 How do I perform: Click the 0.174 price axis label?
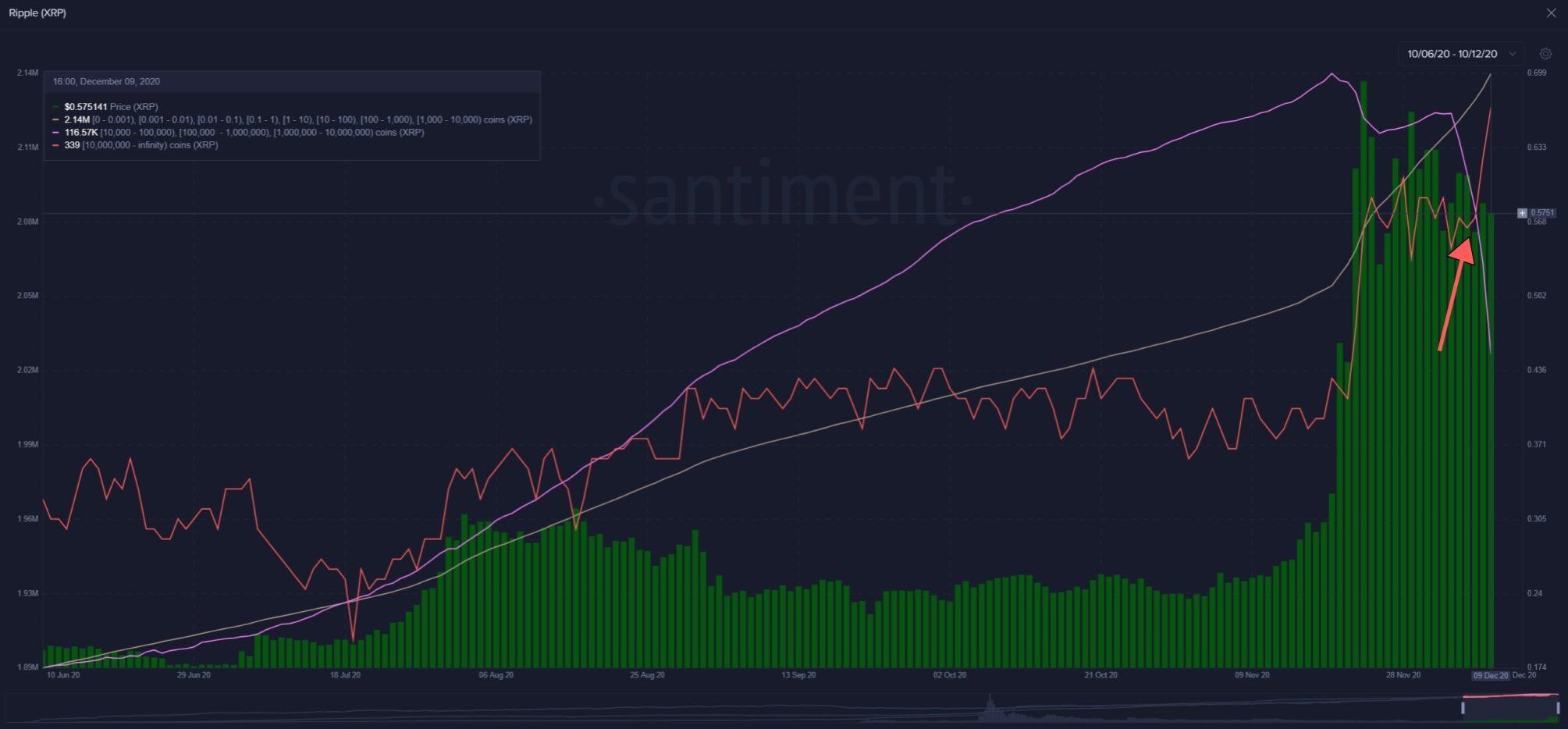click(1536, 667)
